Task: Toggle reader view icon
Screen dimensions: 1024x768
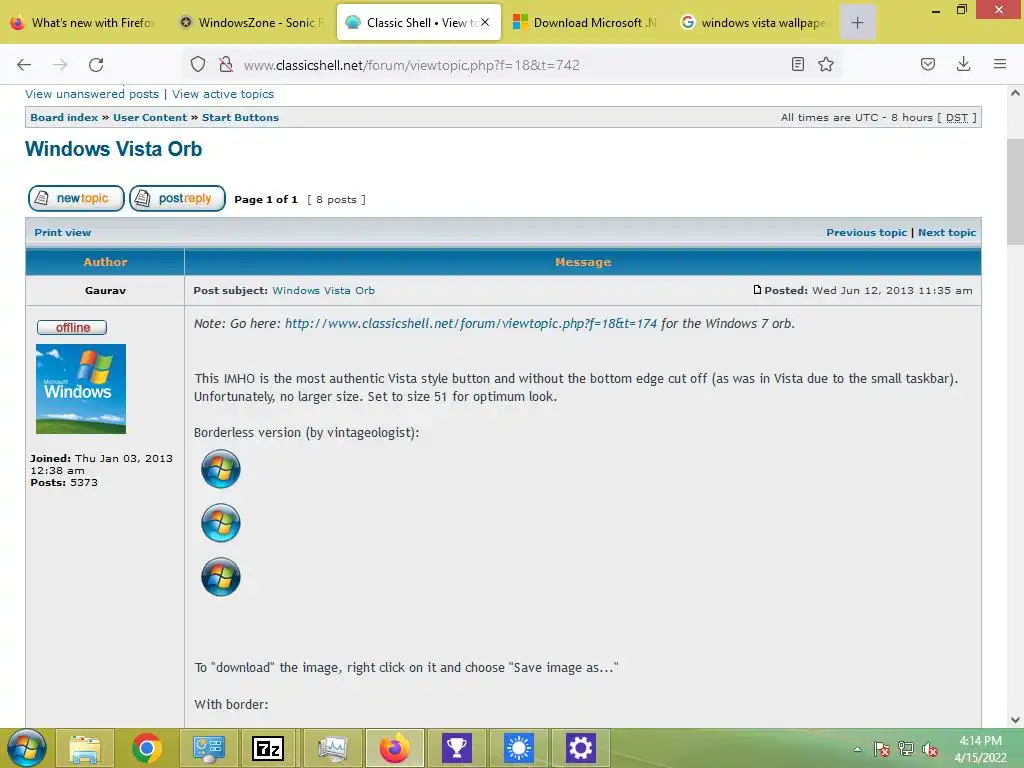Action: 797,64
